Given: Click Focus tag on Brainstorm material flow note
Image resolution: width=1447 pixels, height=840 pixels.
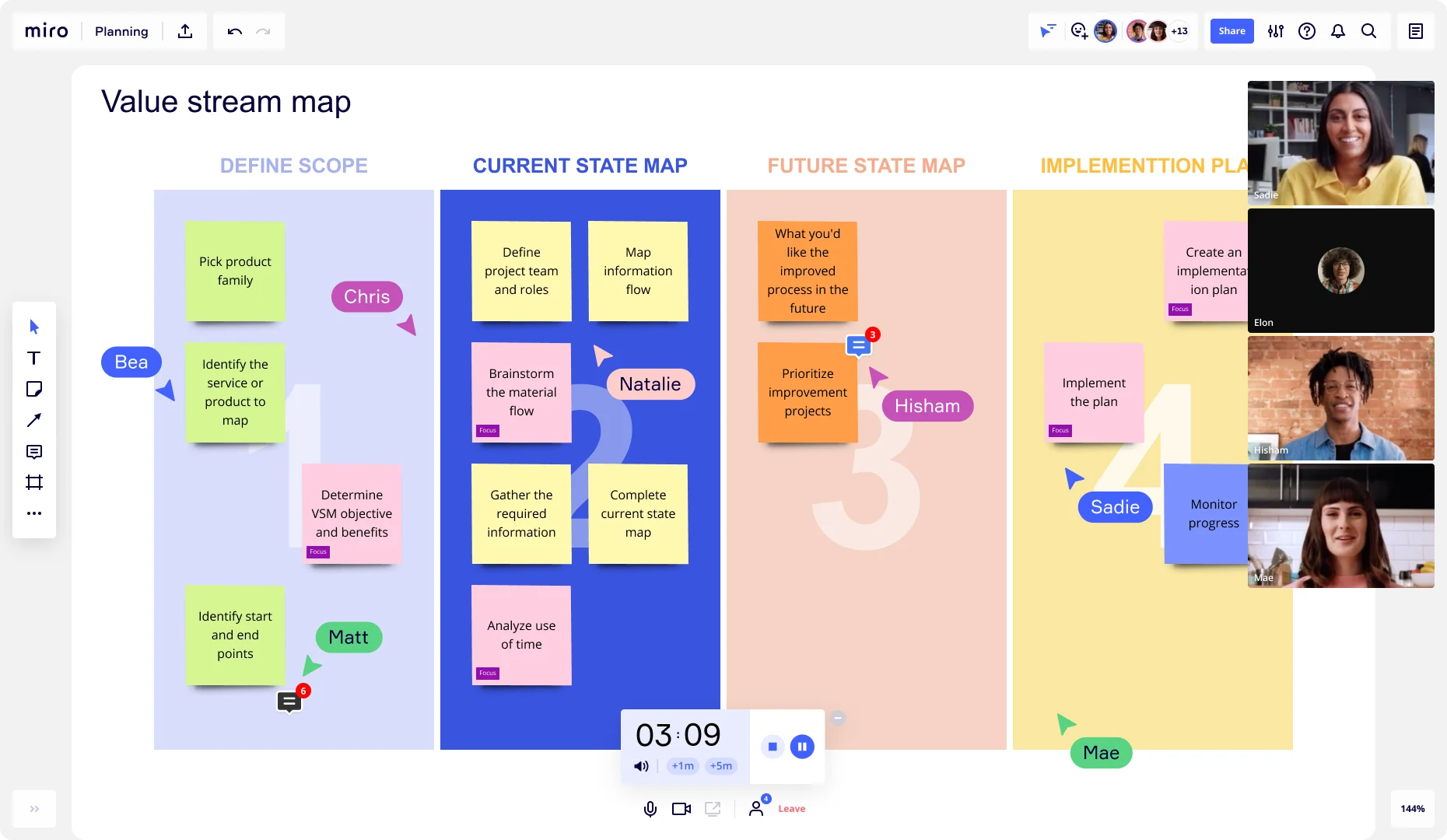Looking at the screenshot, I should coord(488,430).
